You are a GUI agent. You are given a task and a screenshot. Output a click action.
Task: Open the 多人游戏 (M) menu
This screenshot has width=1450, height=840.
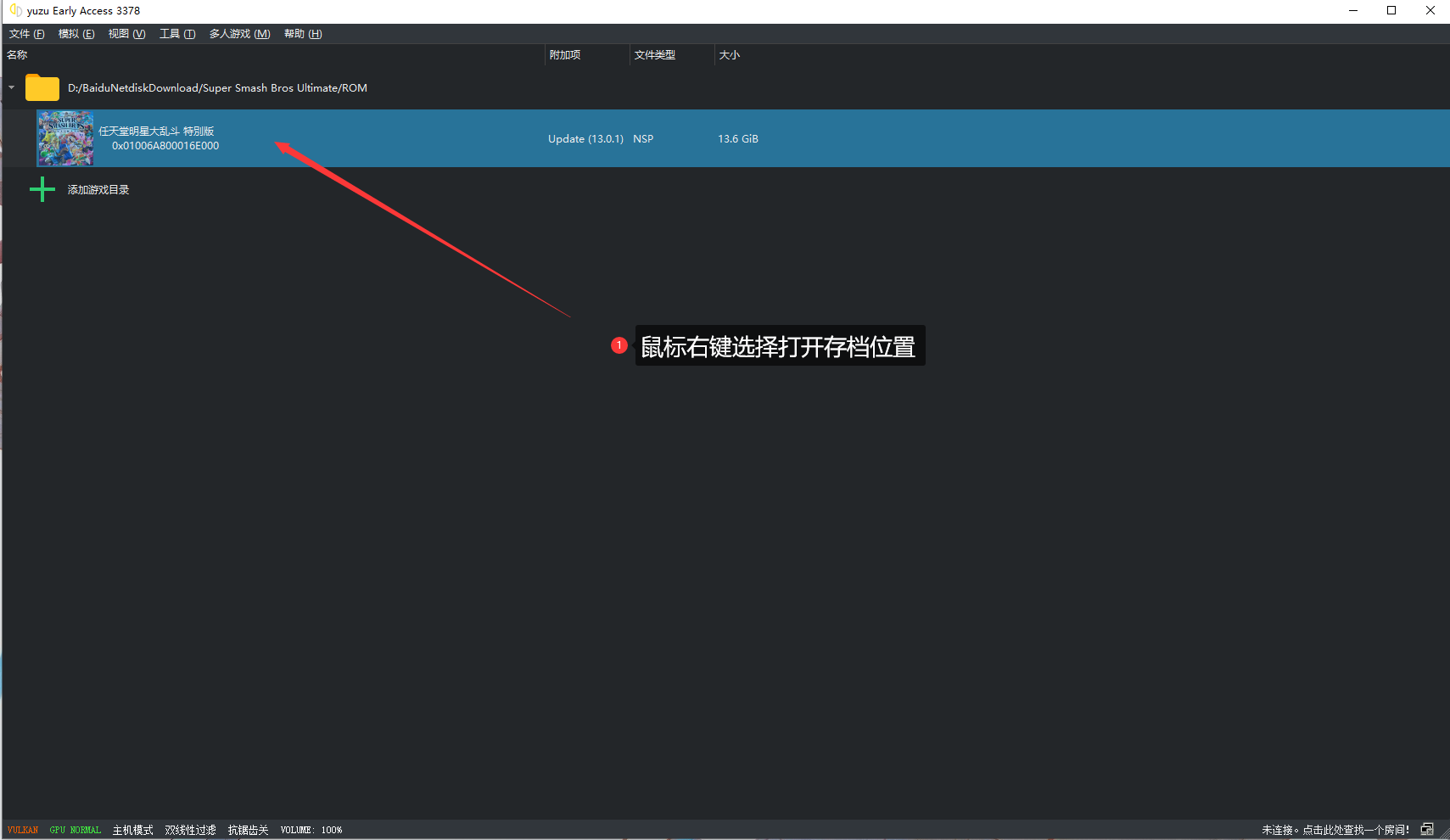(239, 34)
